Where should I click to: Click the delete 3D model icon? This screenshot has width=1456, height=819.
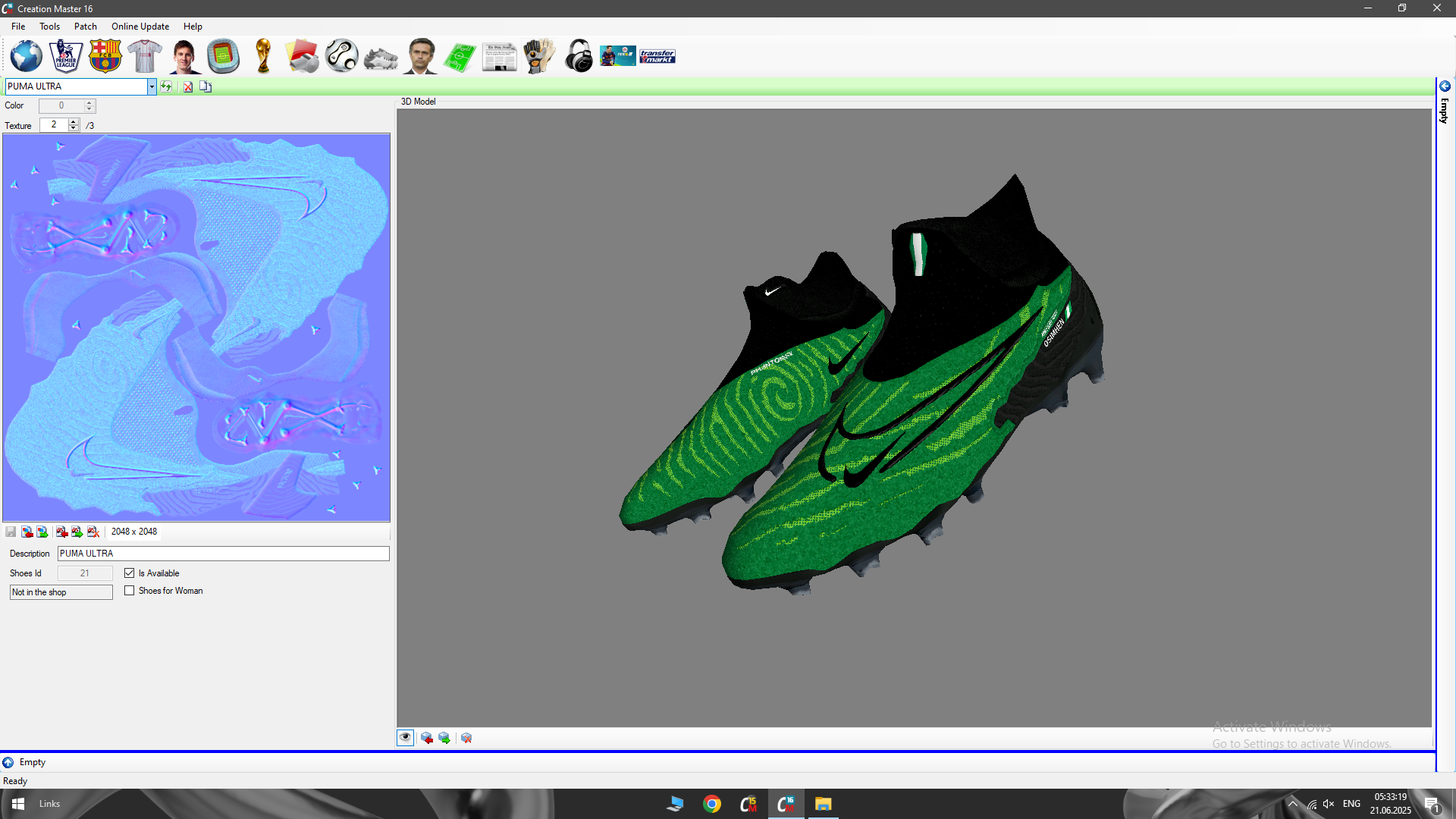click(466, 738)
